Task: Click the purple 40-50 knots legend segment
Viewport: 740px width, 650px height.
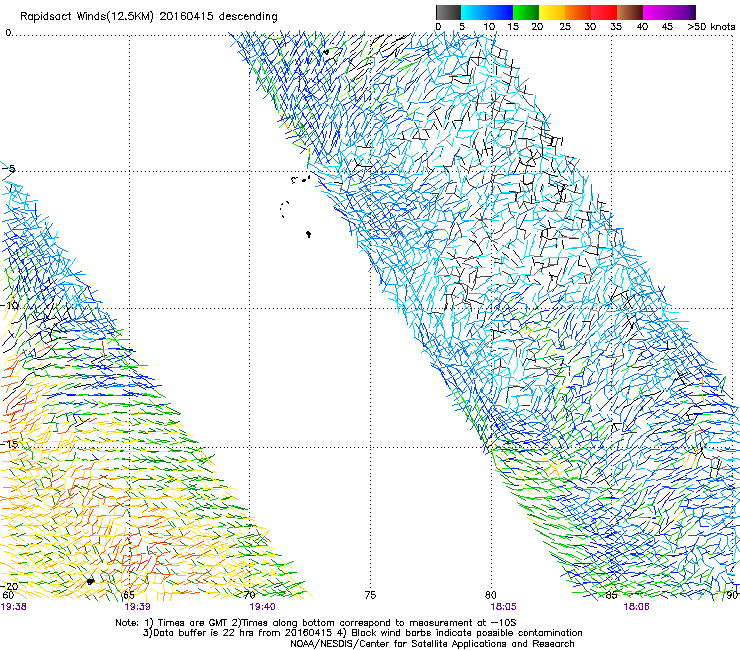Action: (669, 12)
